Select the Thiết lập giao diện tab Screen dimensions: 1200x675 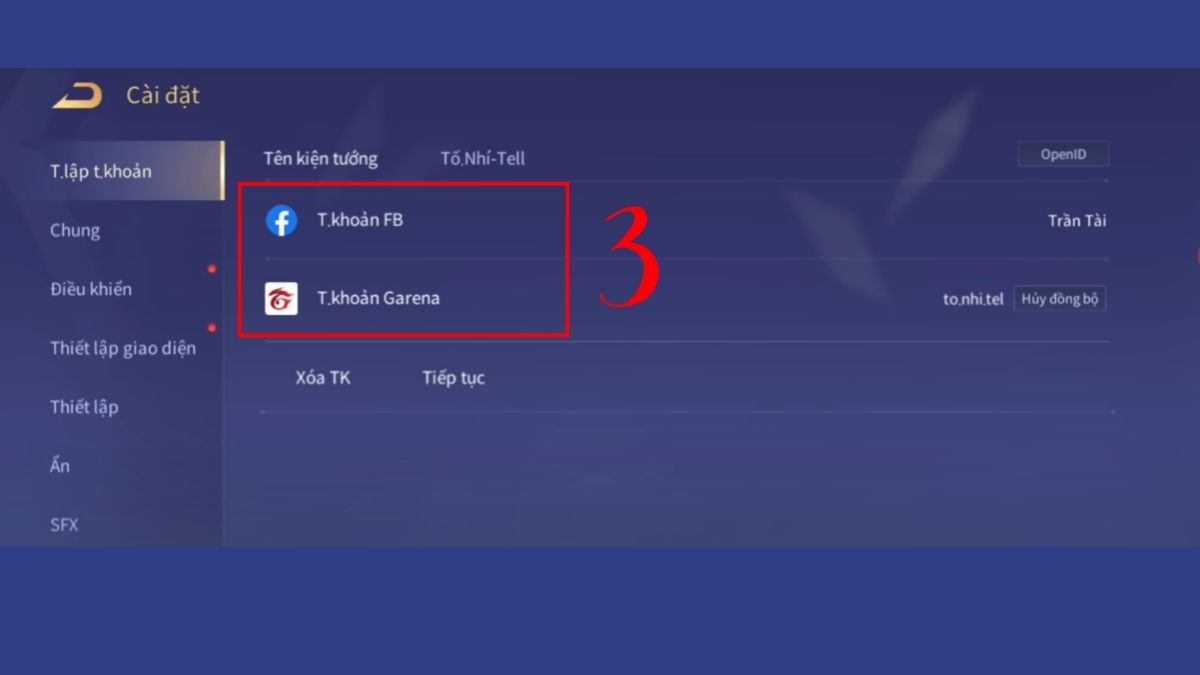[125, 348]
